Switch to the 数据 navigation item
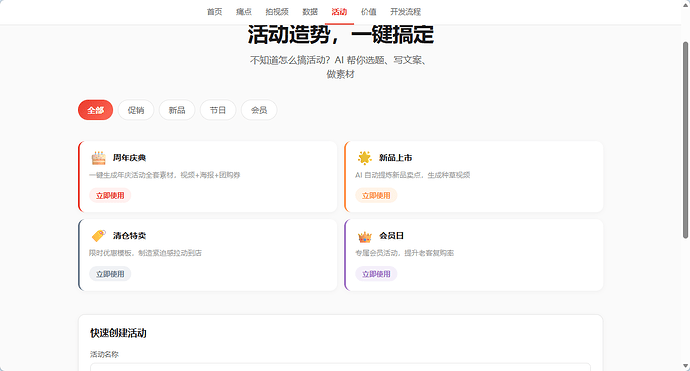 [x=310, y=12]
